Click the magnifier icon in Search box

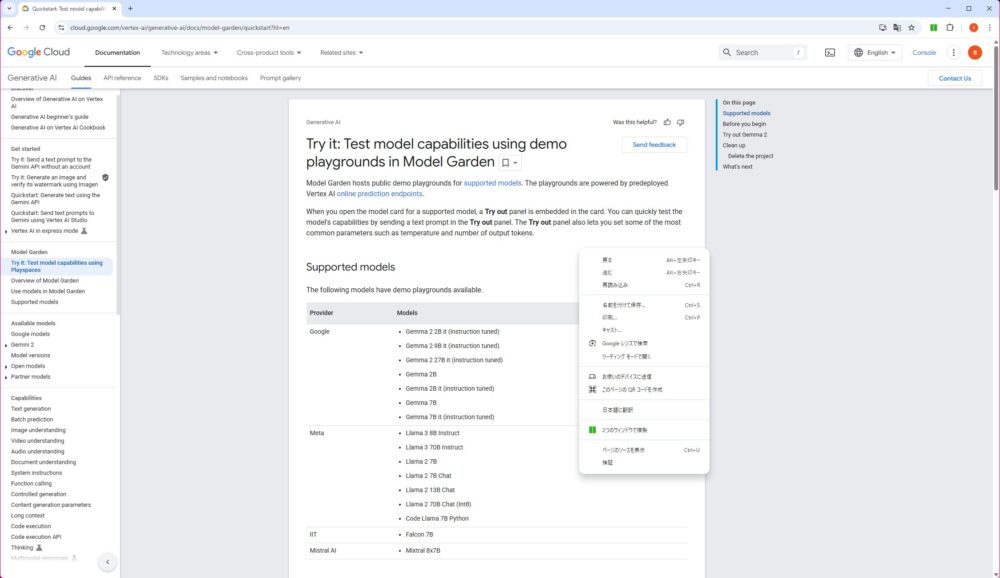(726, 52)
